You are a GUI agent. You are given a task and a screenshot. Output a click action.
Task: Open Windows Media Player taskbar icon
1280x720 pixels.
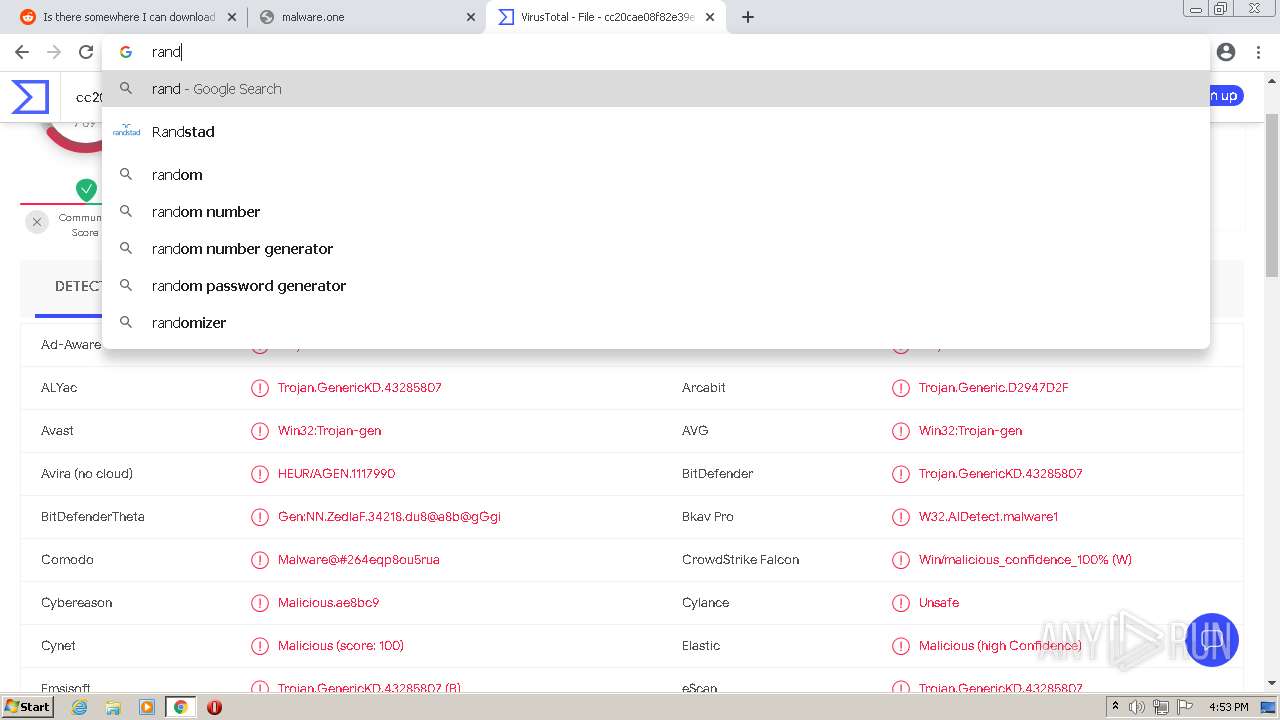pyautogui.click(x=147, y=707)
